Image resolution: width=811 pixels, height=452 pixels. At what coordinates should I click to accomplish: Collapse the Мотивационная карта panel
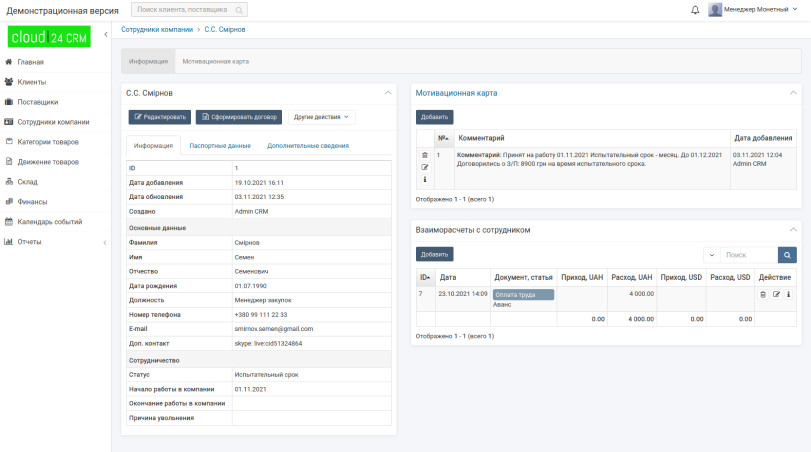[x=793, y=93]
